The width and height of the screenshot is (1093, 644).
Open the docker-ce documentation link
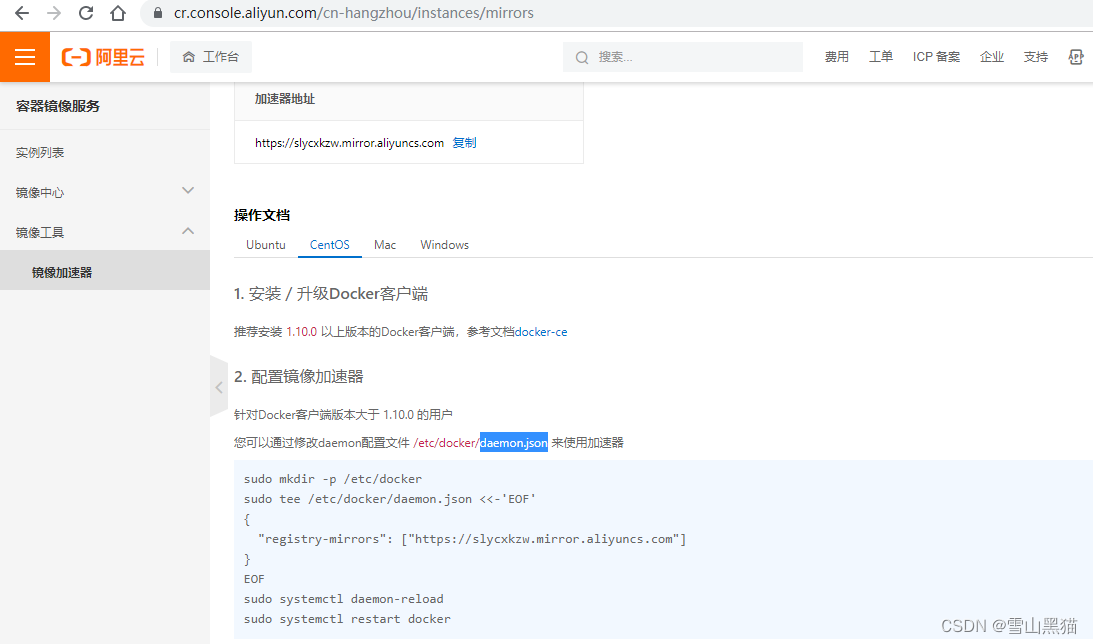coord(541,332)
